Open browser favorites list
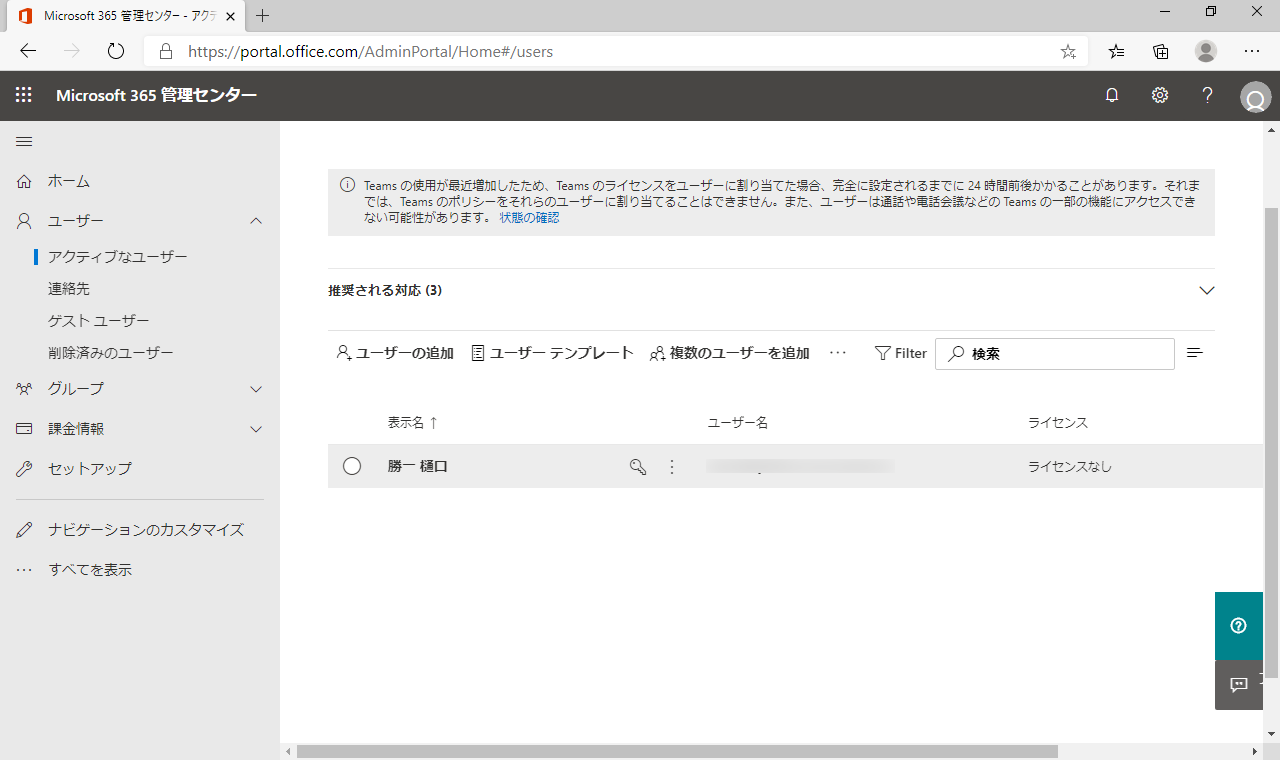Viewport: 1280px width, 760px height. pyautogui.click(x=1116, y=51)
